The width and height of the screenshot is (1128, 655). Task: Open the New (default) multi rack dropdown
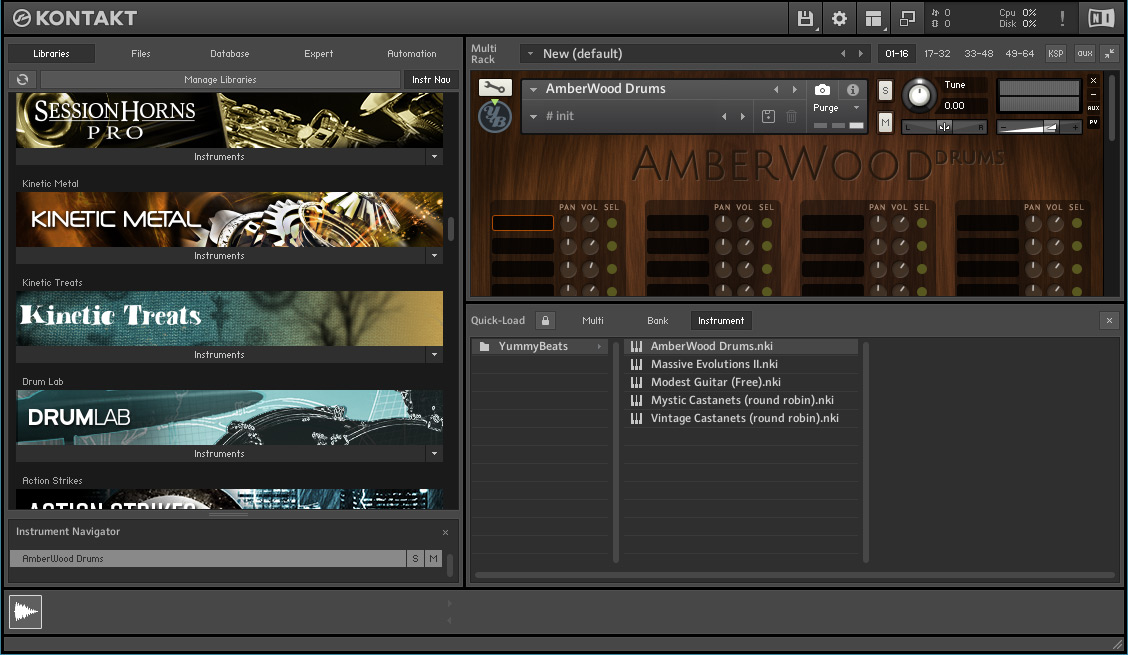529,54
